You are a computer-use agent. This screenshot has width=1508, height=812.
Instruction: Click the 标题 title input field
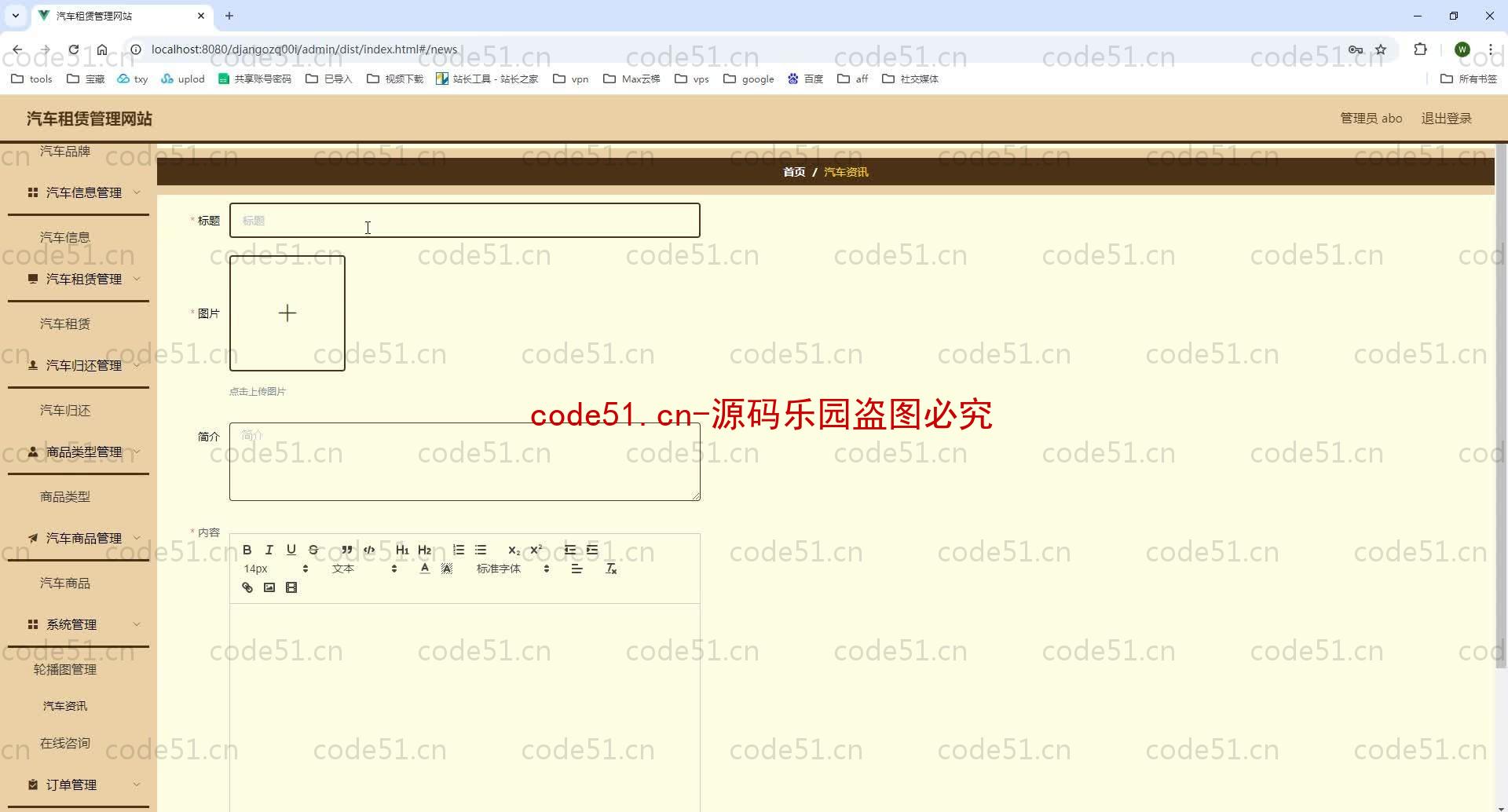tap(464, 221)
